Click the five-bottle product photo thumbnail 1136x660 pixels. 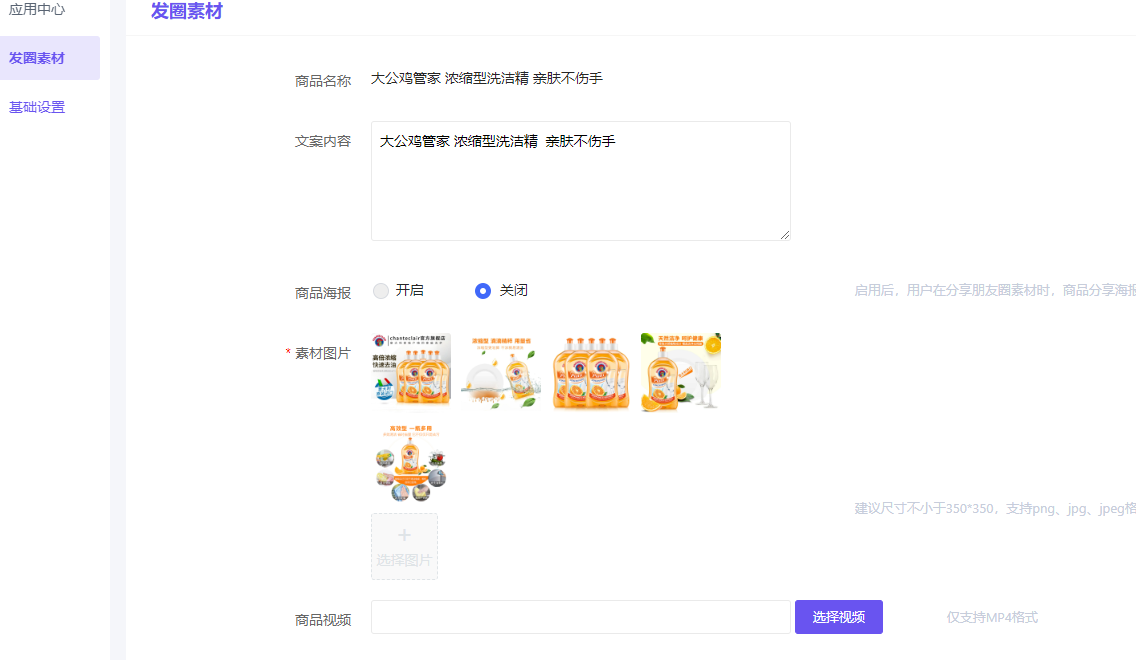591,371
